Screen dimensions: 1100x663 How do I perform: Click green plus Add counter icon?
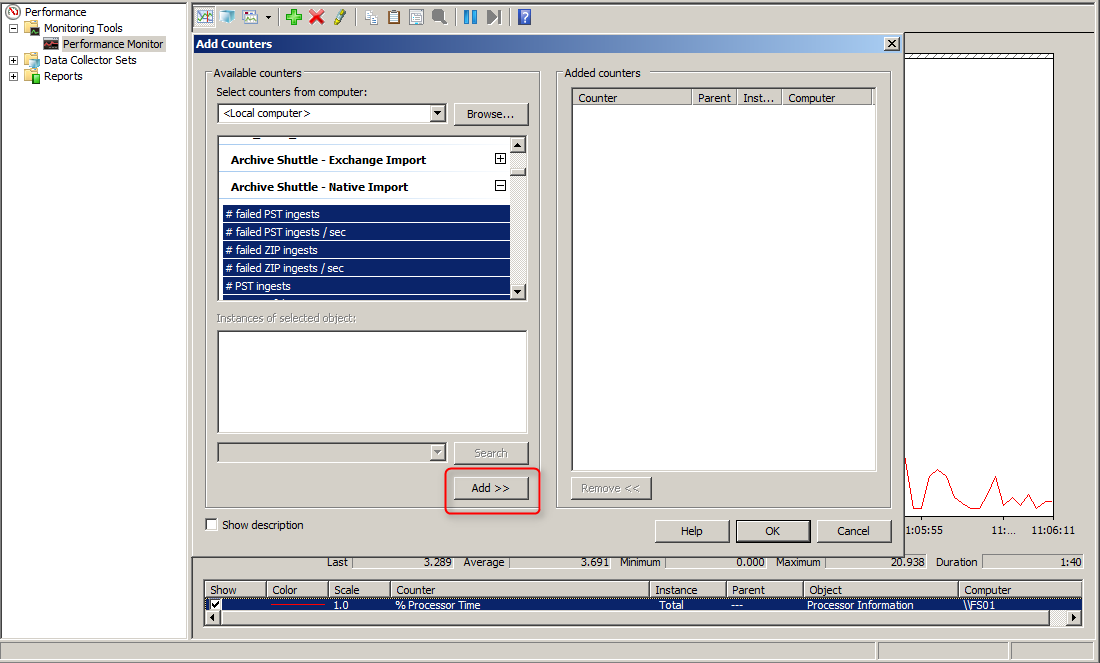point(294,17)
